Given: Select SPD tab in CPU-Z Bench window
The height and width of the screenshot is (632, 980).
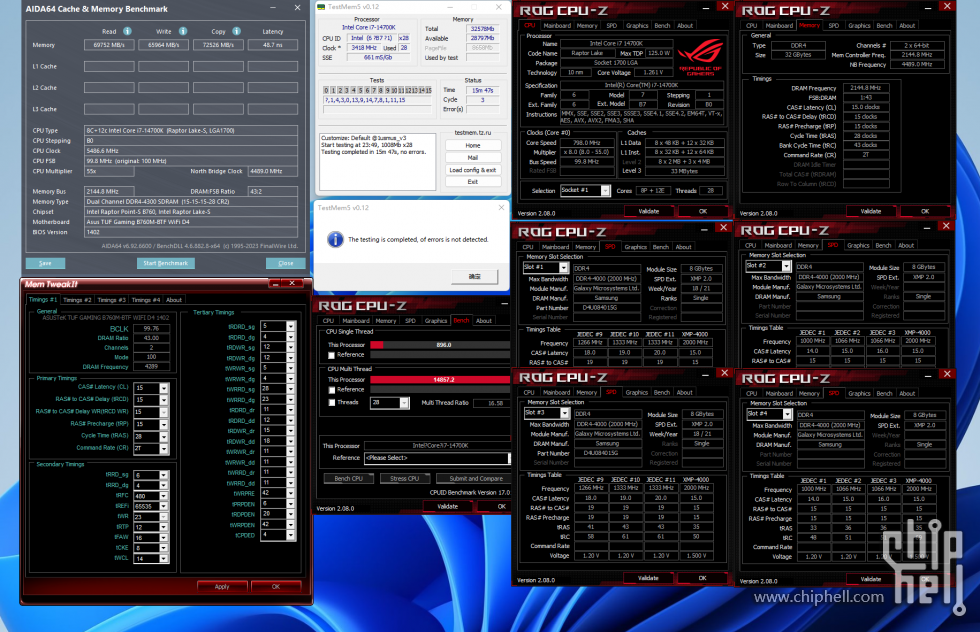Looking at the screenshot, I should pos(410,321).
